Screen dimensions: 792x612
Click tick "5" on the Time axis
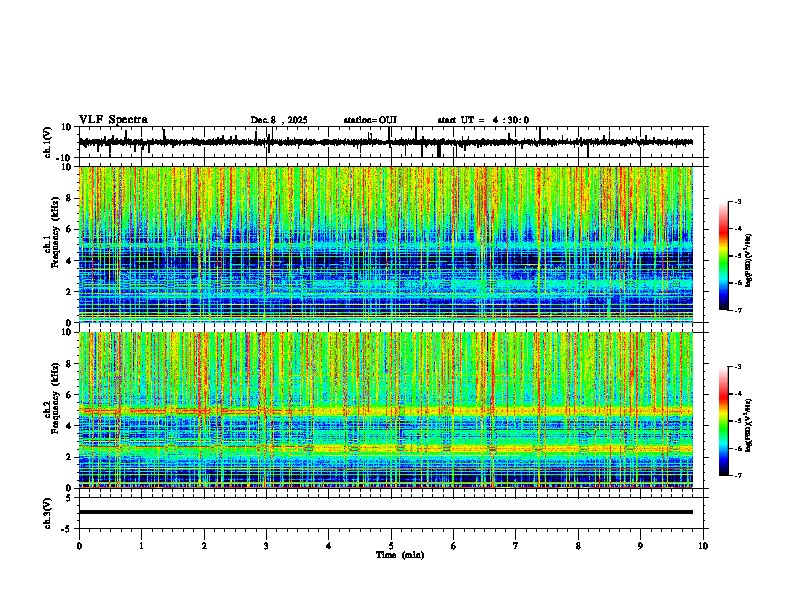pos(391,546)
